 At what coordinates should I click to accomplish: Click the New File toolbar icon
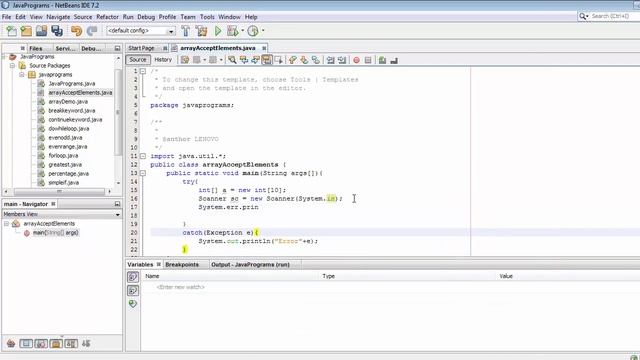[11, 31]
